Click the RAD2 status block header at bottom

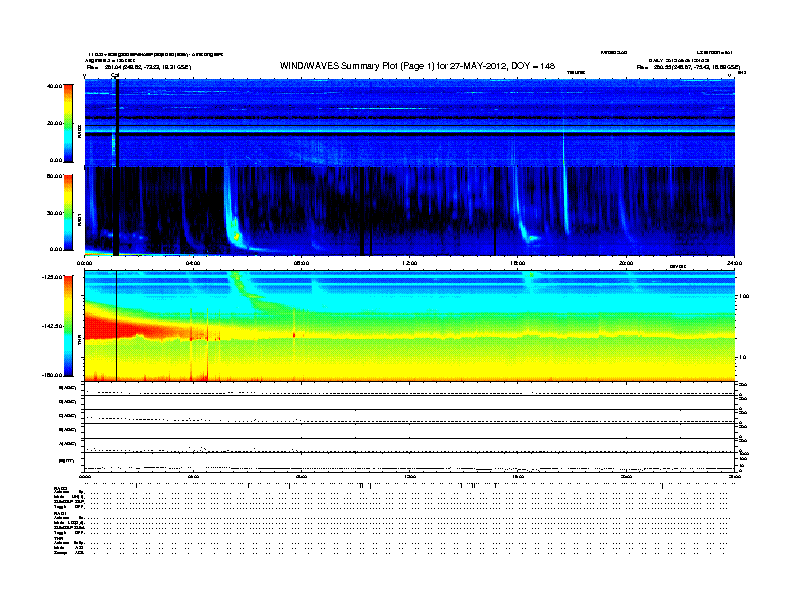point(60,488)
